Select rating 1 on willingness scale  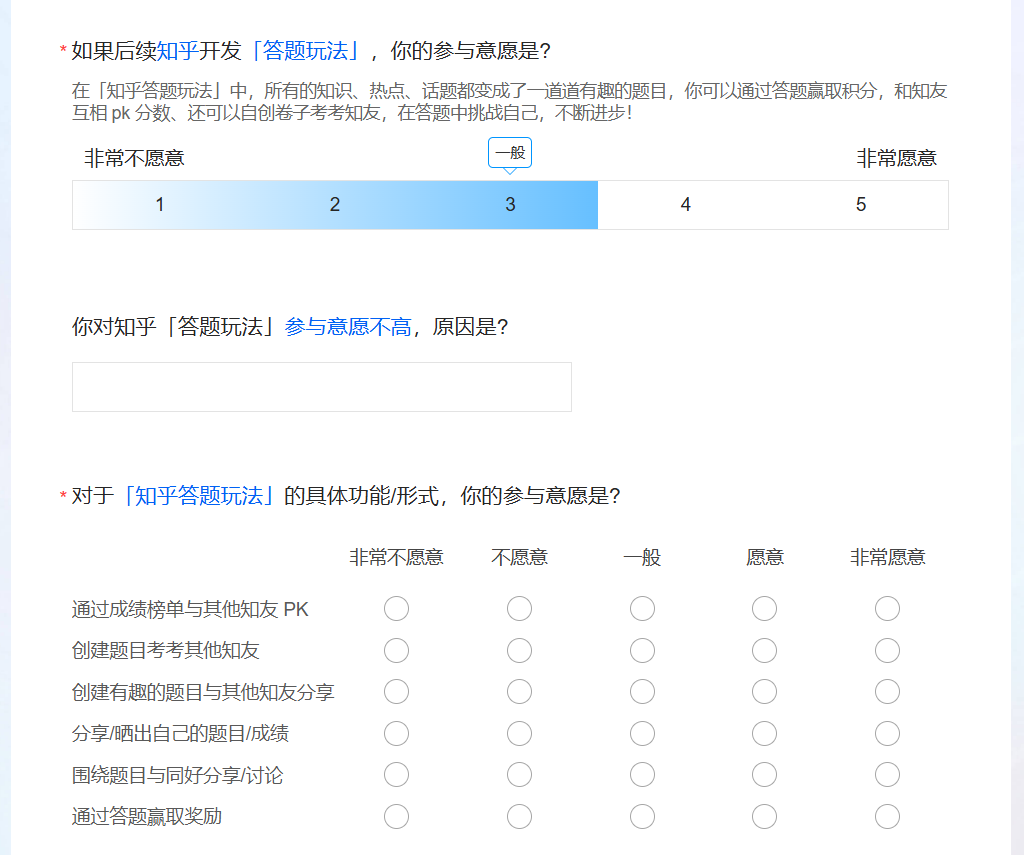pos(160,205)
